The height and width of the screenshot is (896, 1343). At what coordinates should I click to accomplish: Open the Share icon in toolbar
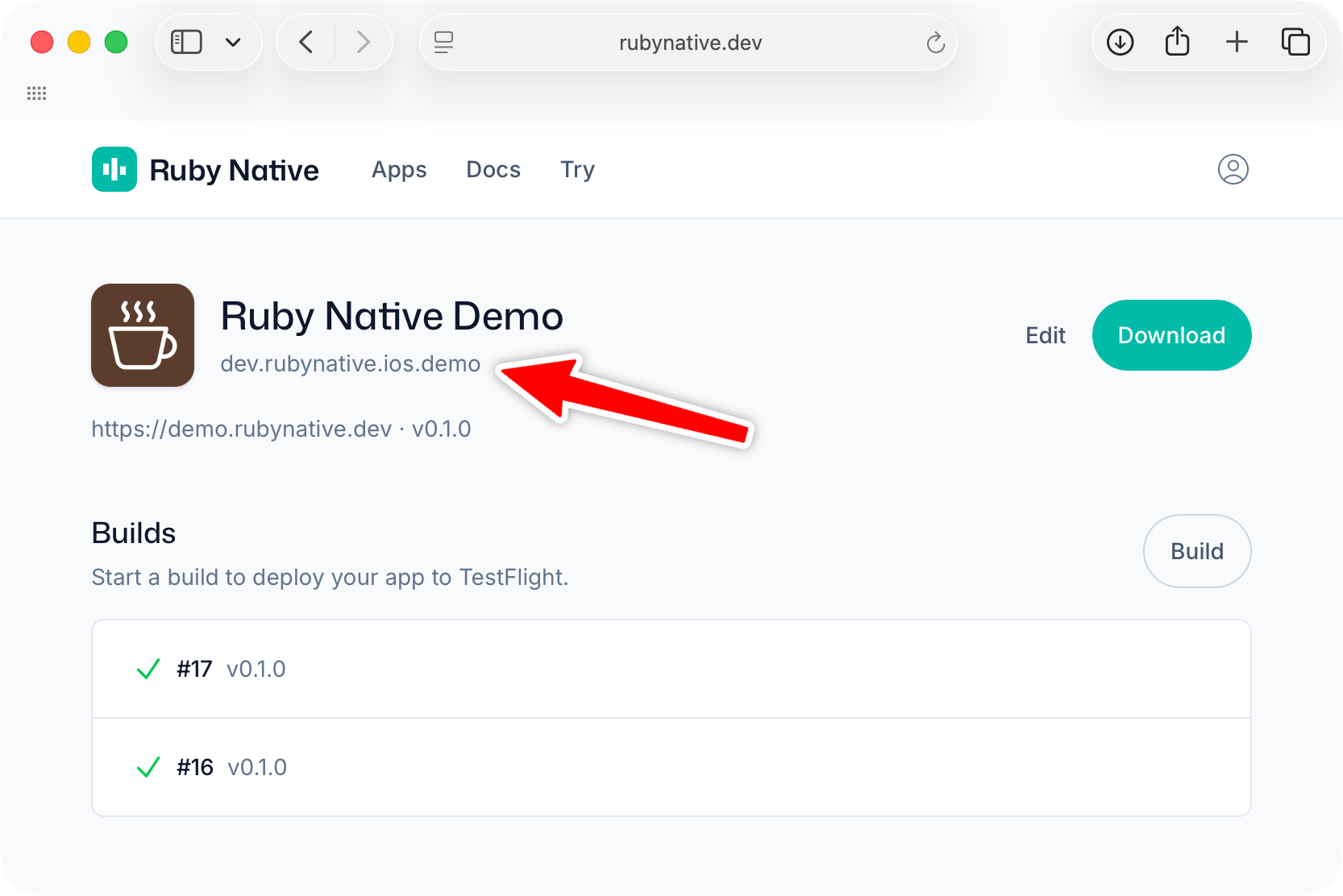pos(1178,41)
